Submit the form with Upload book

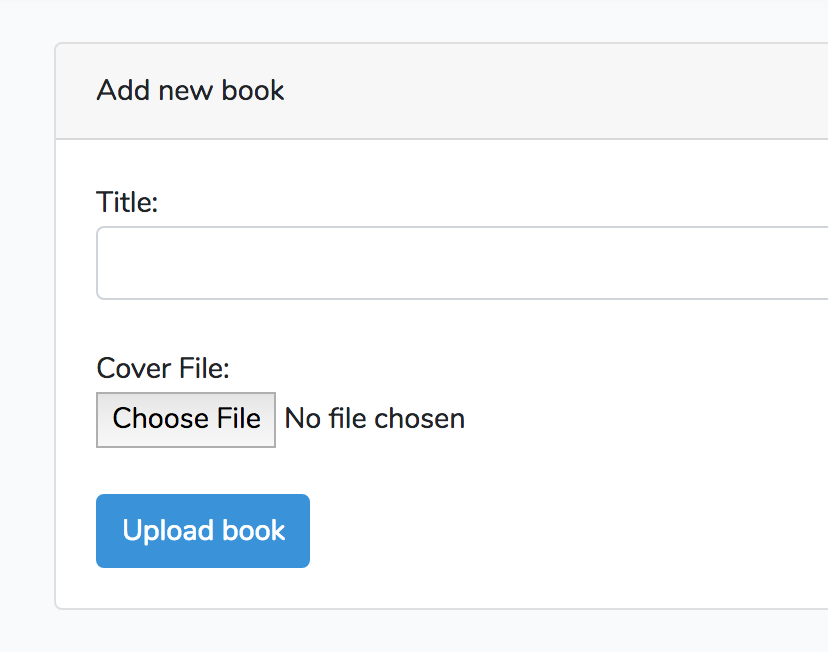tap(203, 531)
